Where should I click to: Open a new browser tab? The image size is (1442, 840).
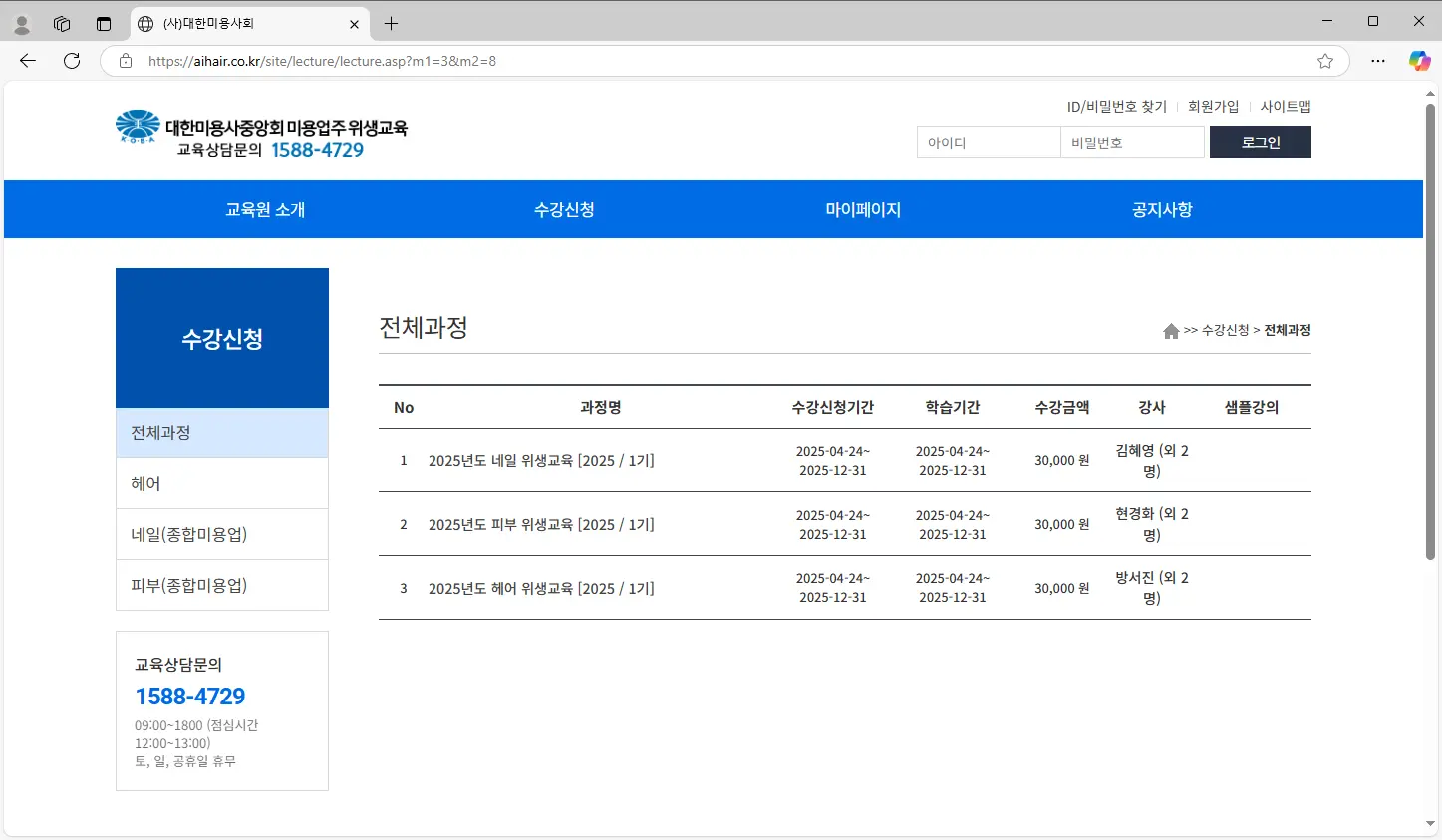coord(391,23)
